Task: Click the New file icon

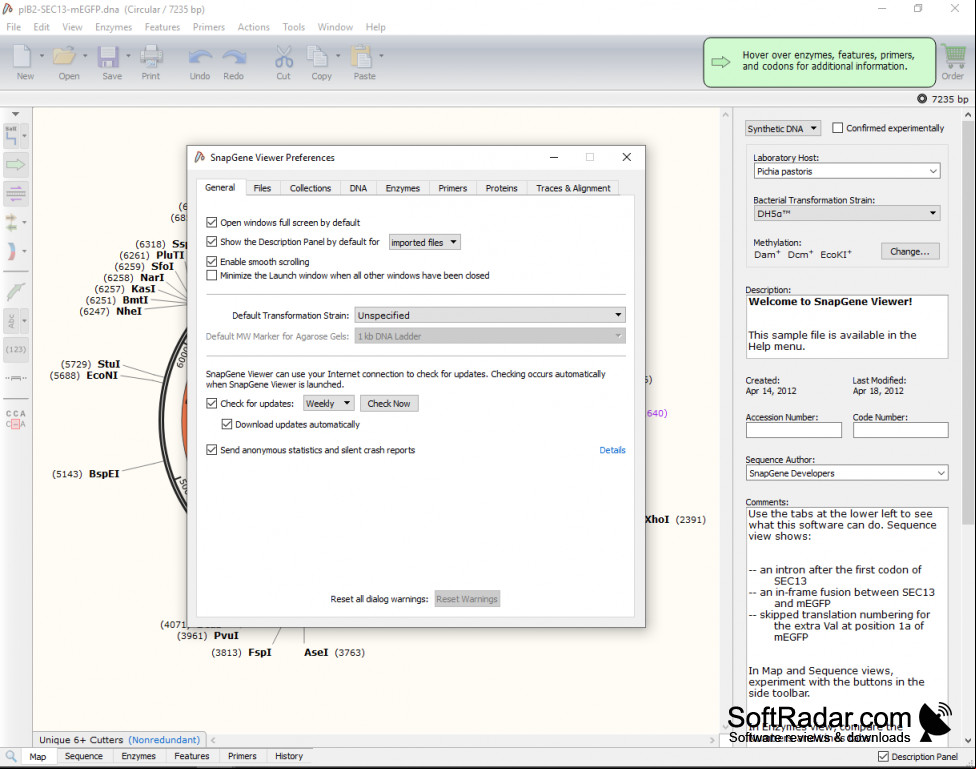Action: point(22,56)
